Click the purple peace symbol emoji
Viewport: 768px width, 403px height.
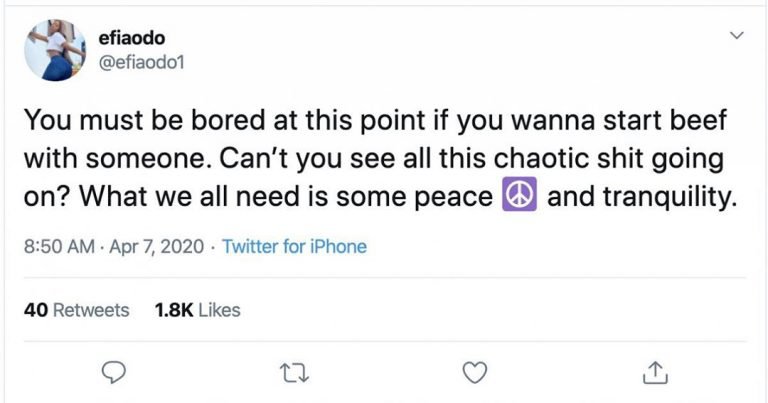coord(519,194)
